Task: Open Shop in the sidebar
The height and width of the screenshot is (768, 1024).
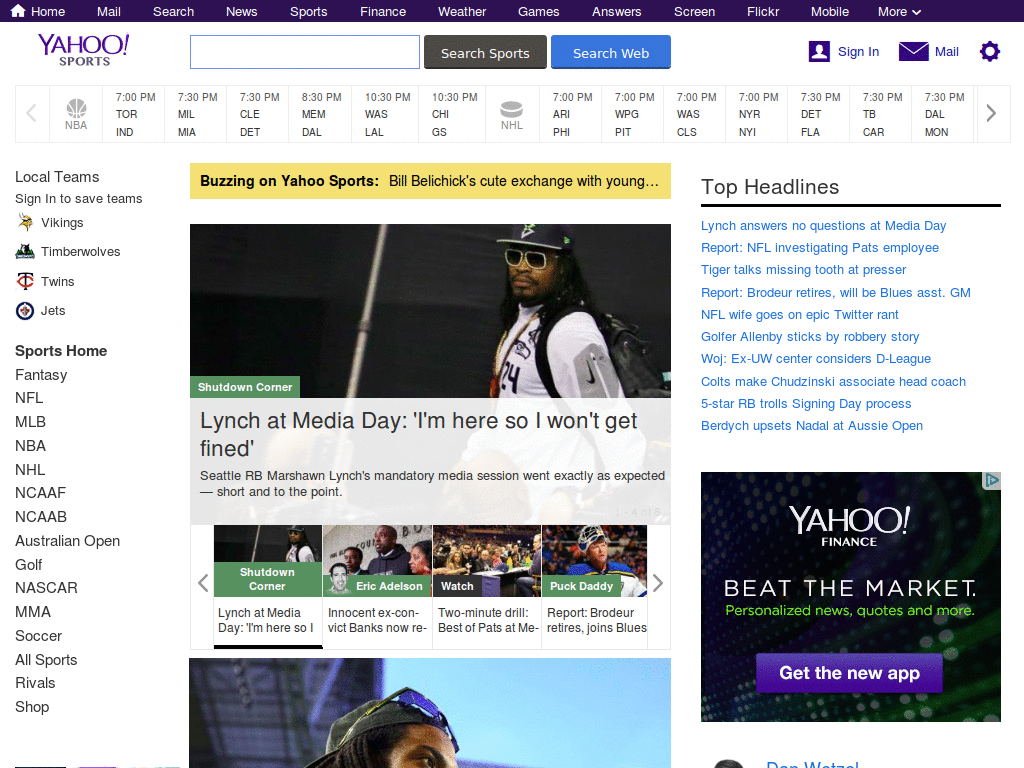Action: pos(32,707)
